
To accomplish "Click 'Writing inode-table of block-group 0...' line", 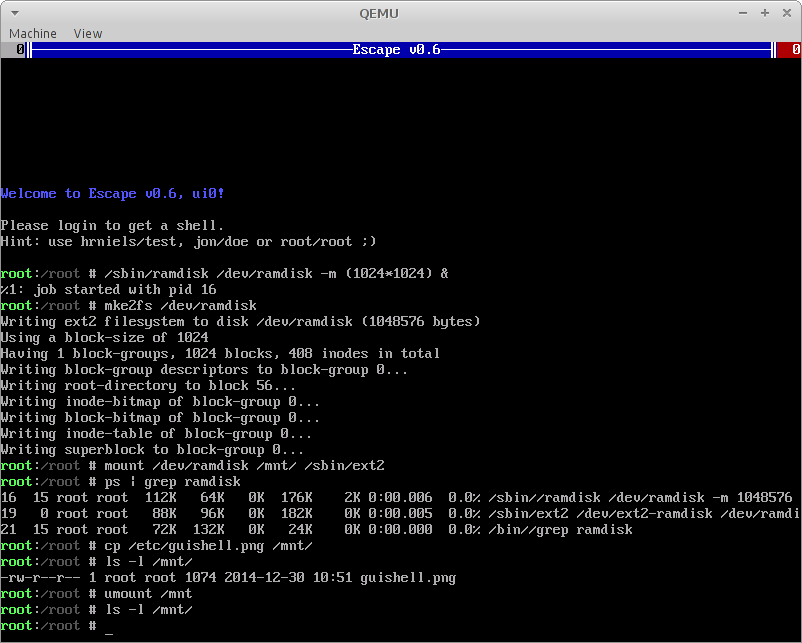I will click(x=156, y=434).
